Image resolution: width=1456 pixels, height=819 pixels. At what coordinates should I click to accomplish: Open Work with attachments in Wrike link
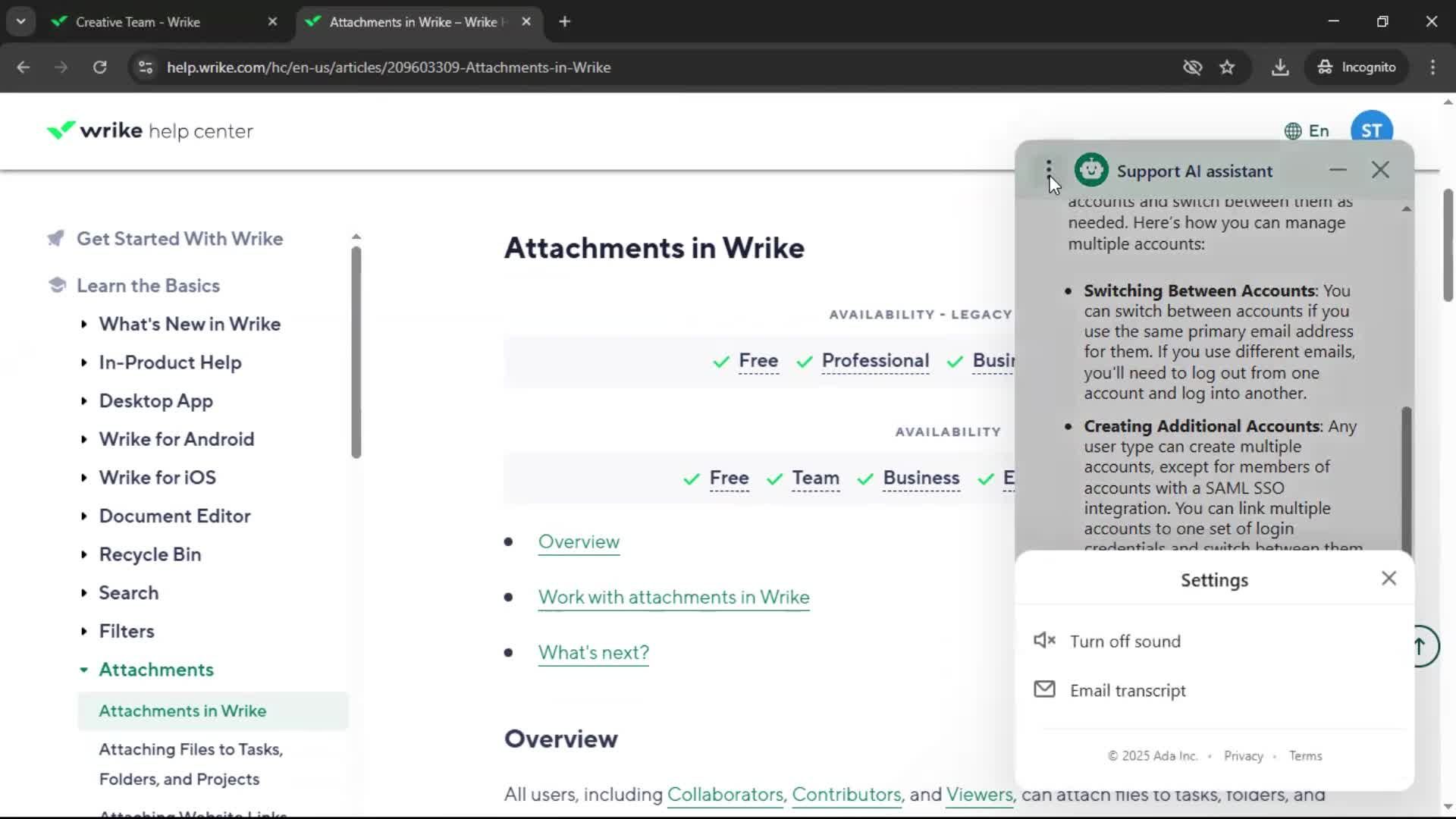(673, 598)
